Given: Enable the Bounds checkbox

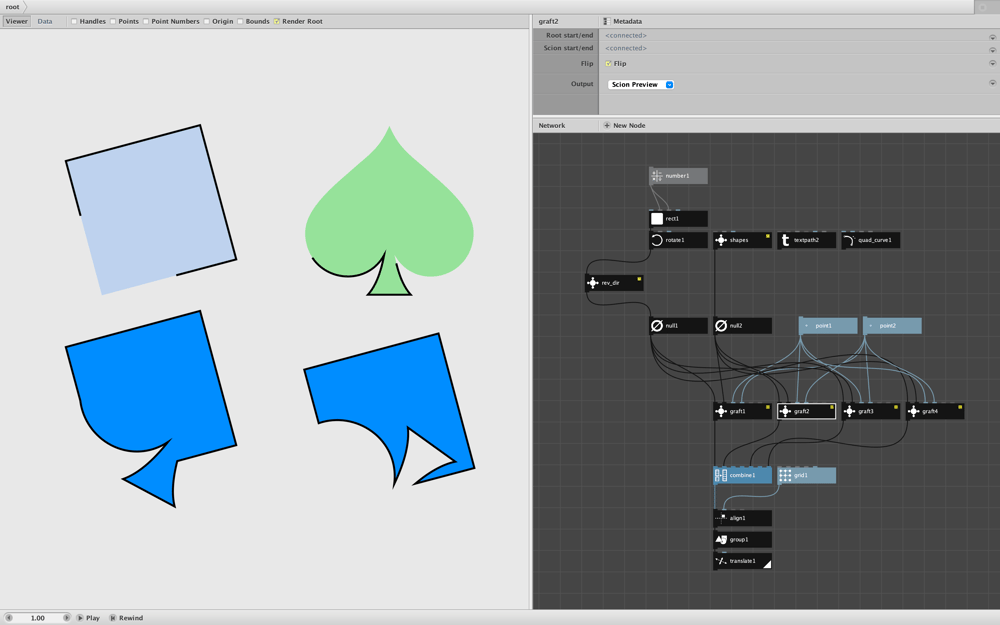Looking at the screenshot, I should pyautogui.click(x=240, y=22).
